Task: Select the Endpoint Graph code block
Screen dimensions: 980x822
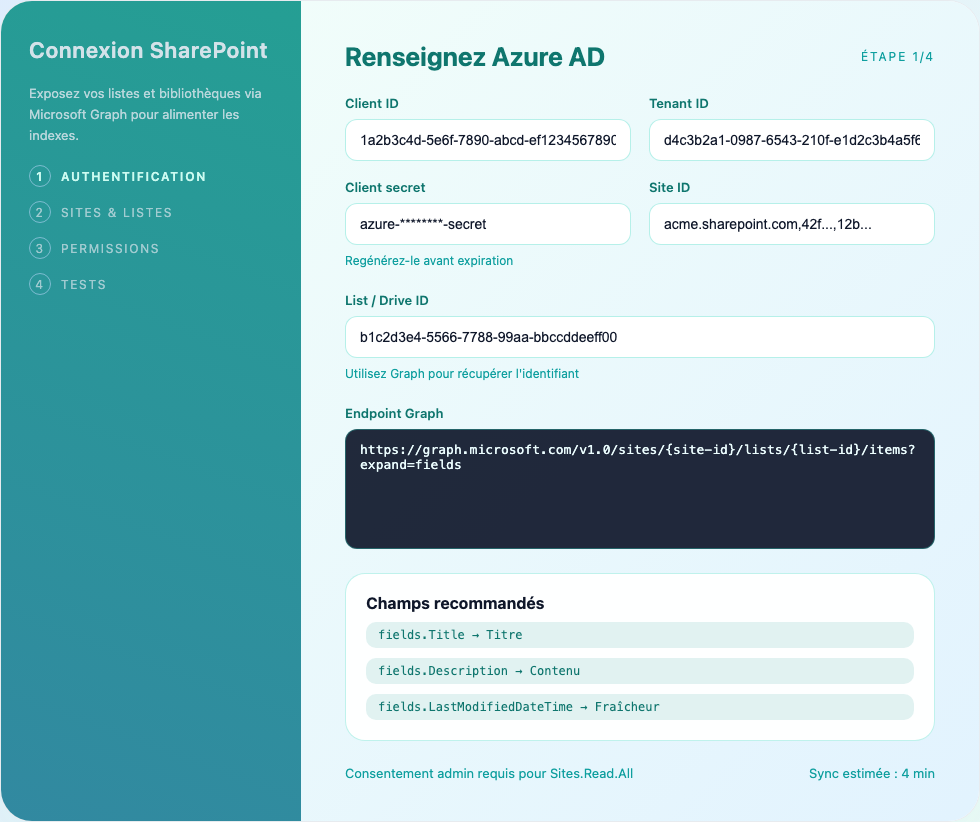Action: pyautogui.click(x=639, y=489)
